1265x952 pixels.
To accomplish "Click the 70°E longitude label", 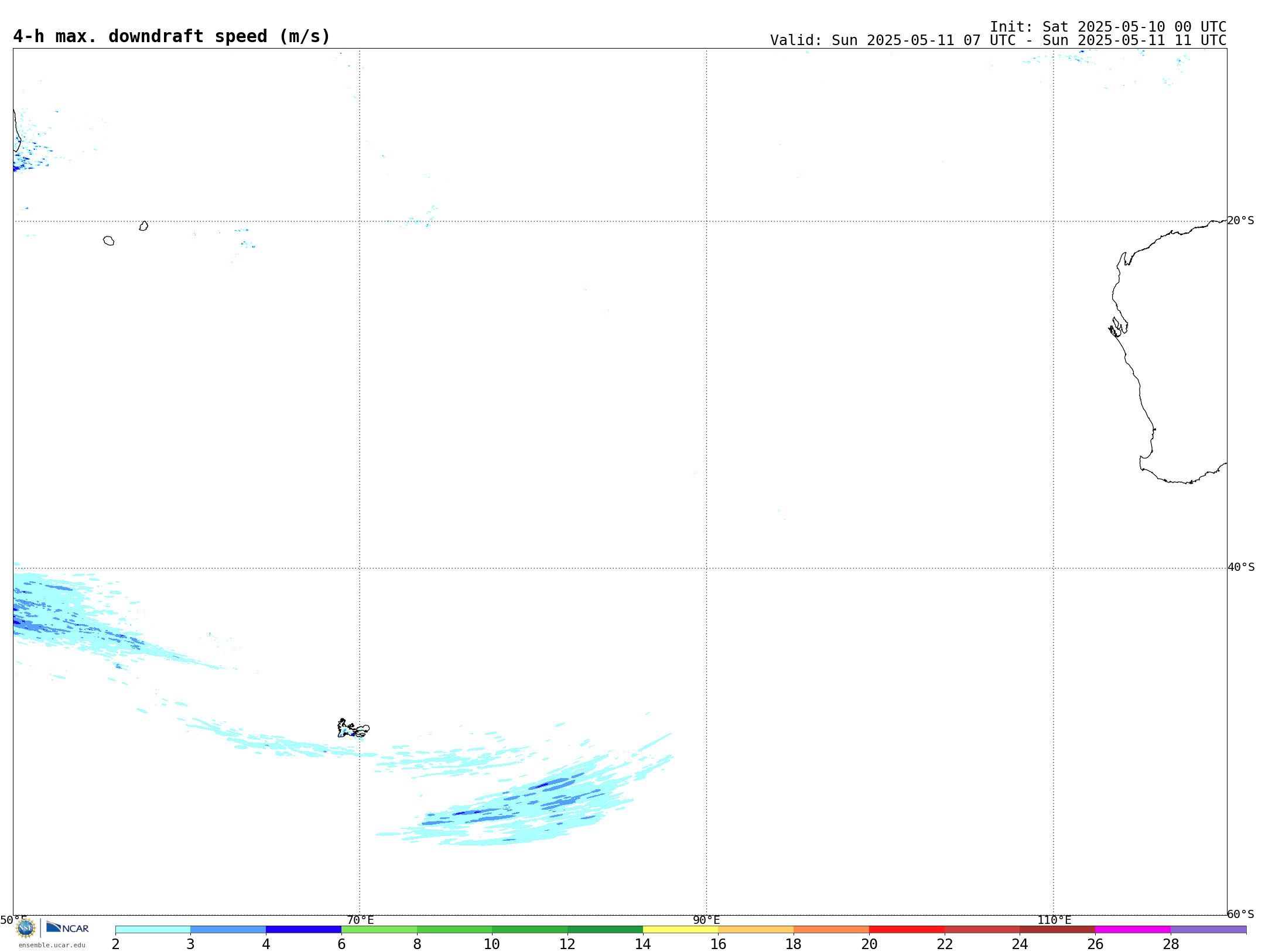I will [360, 920].
